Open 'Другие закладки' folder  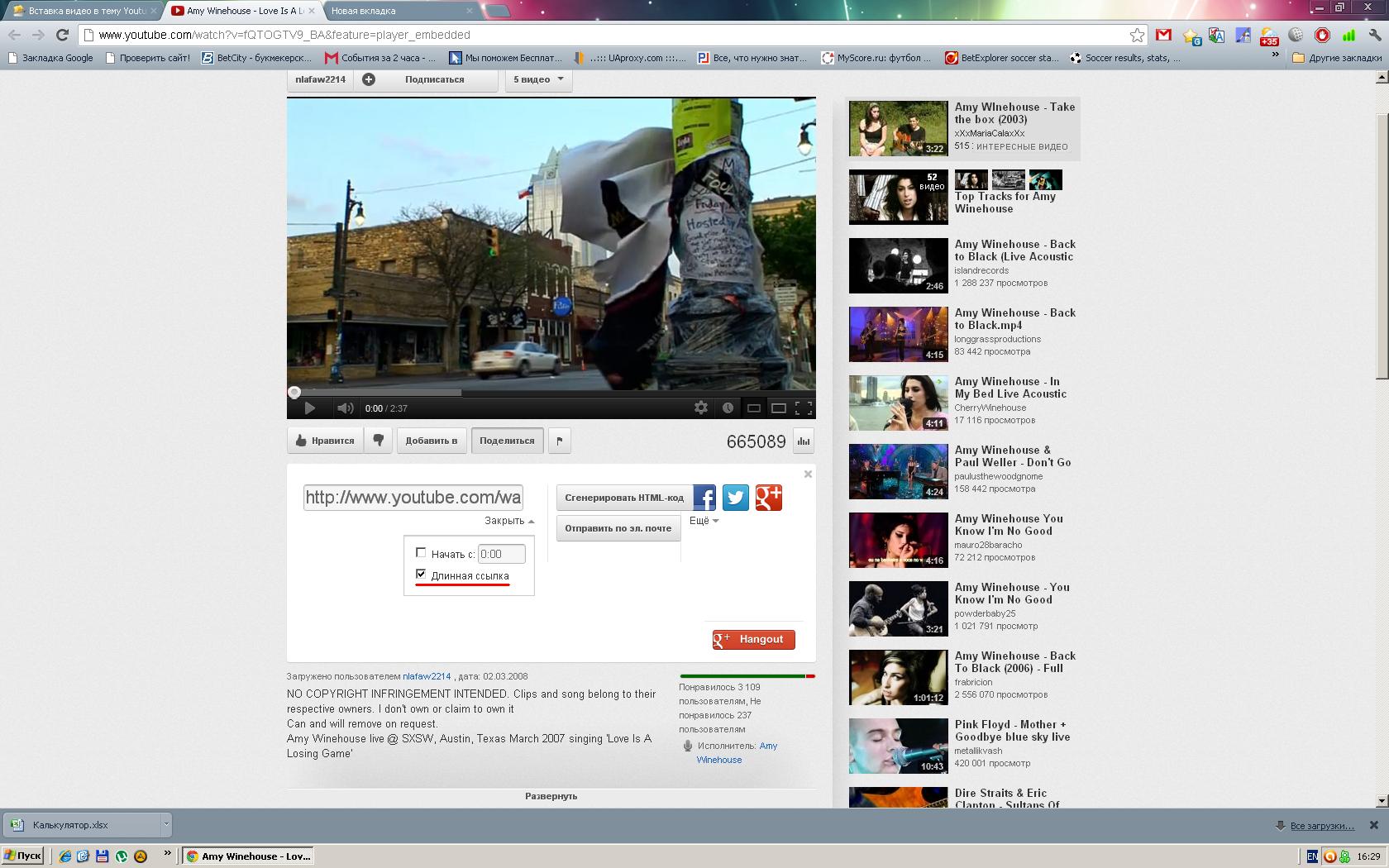click(x=1337, y=58)
